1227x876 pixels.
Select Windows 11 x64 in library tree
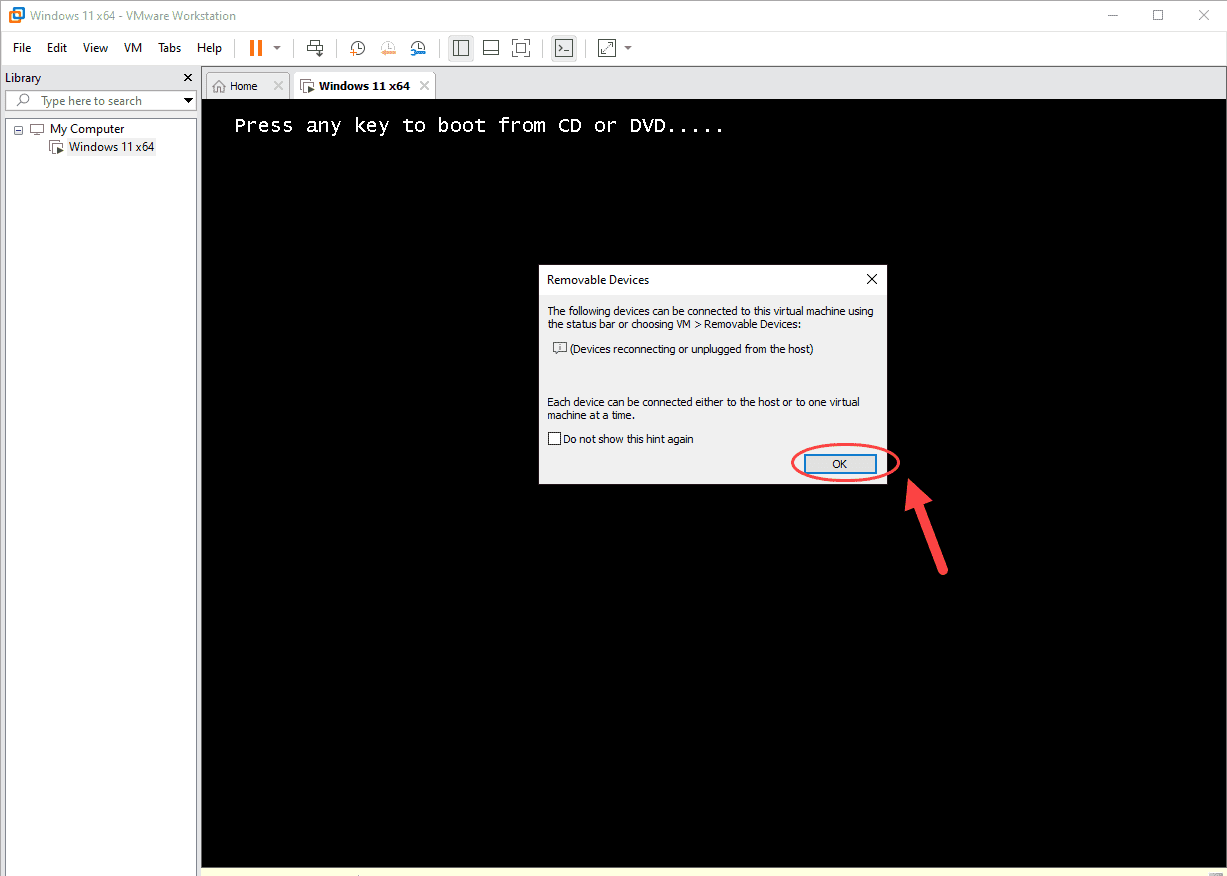coord(111,147)
